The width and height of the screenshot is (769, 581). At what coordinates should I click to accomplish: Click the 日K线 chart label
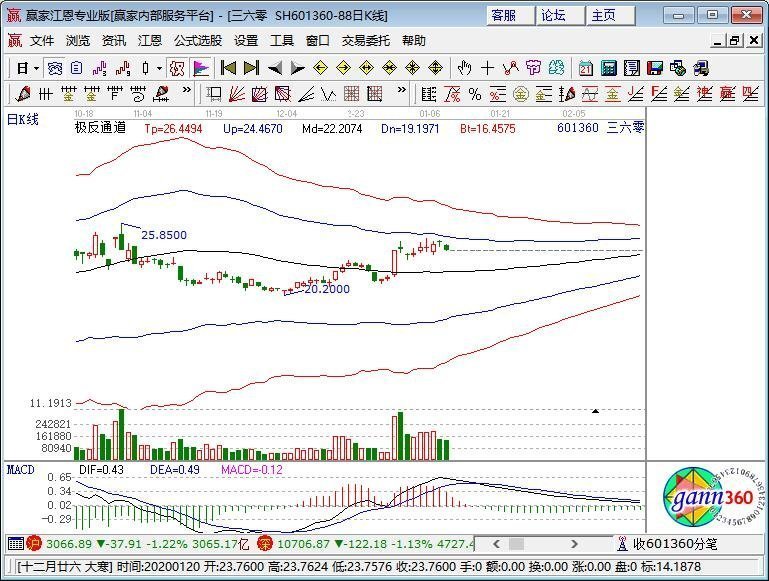click(x=23, y=119)
